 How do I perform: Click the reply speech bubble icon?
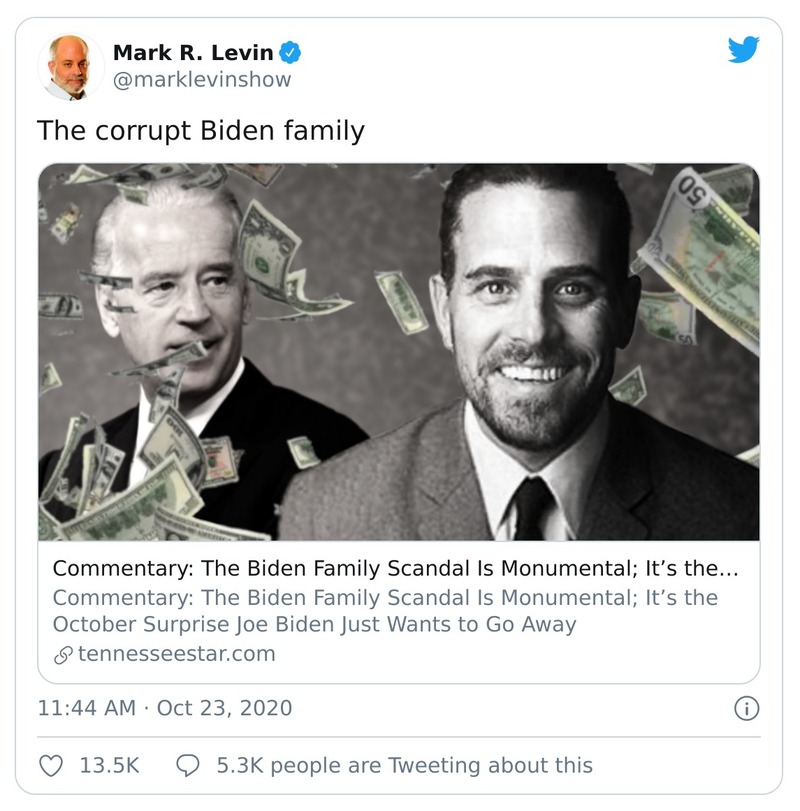[187, 765]
